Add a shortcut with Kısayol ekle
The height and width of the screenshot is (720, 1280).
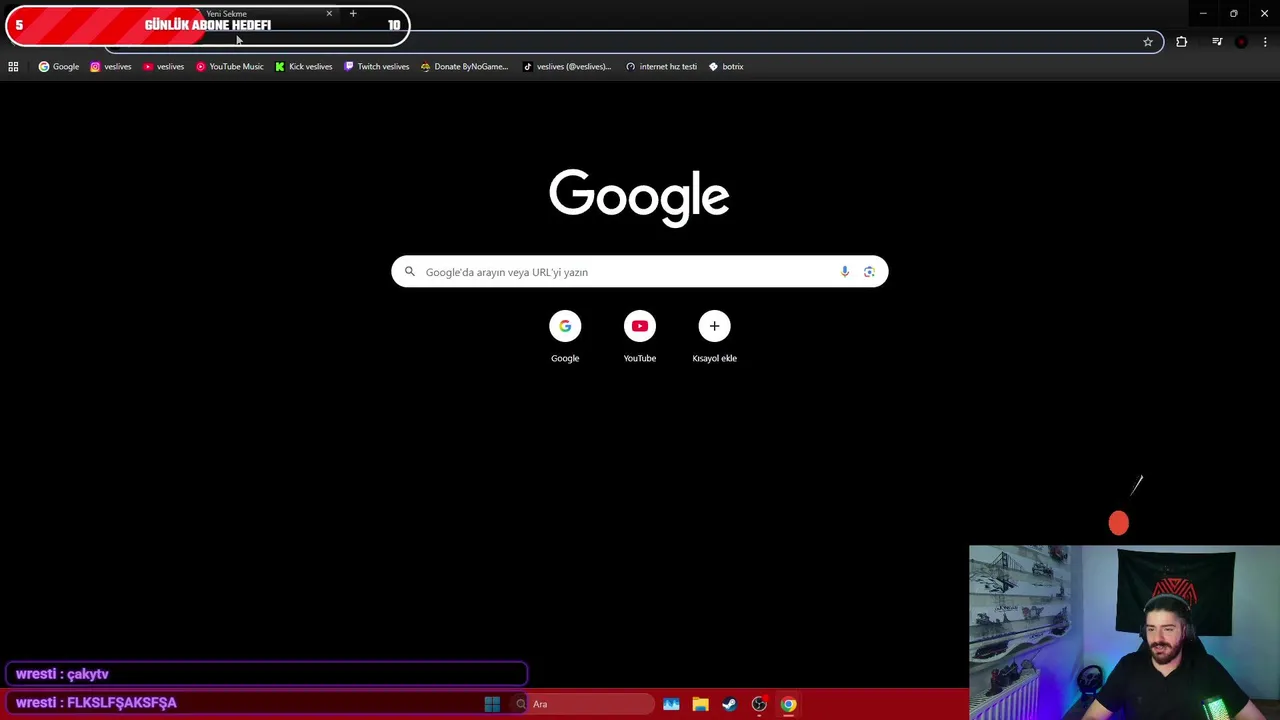click(x=714, y=338)
